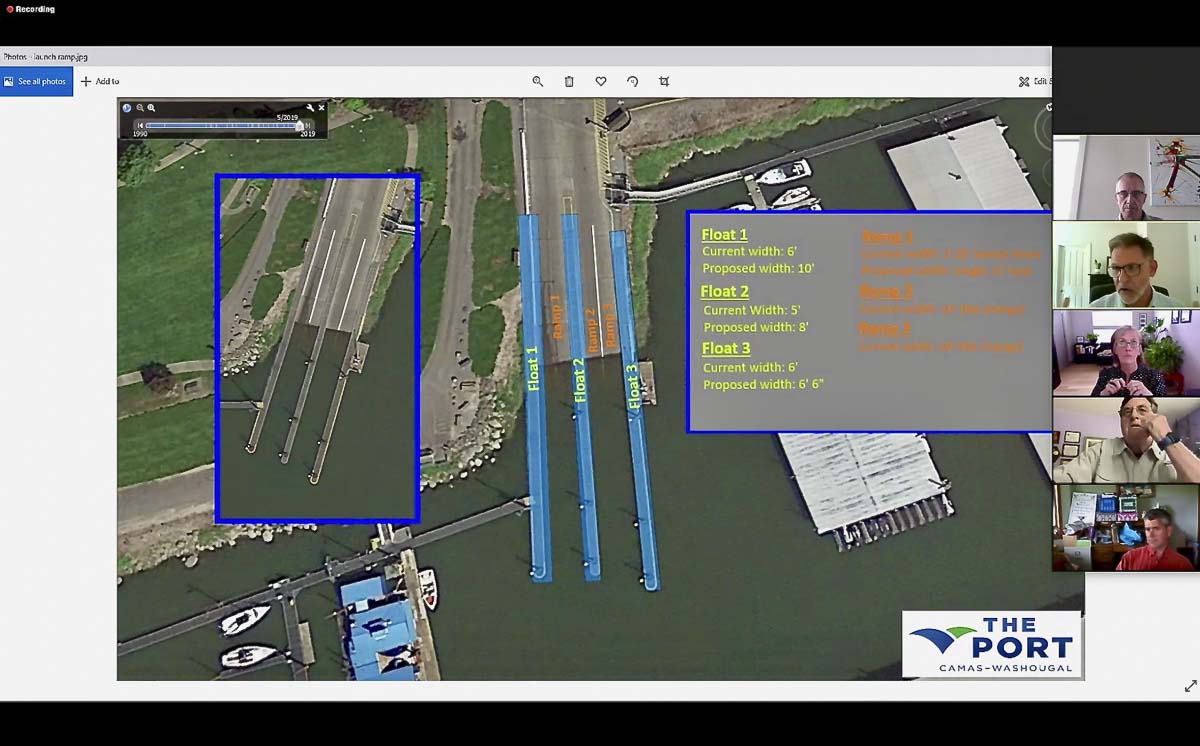
Task: Click the Recording indicator
Action: point(30,9)
